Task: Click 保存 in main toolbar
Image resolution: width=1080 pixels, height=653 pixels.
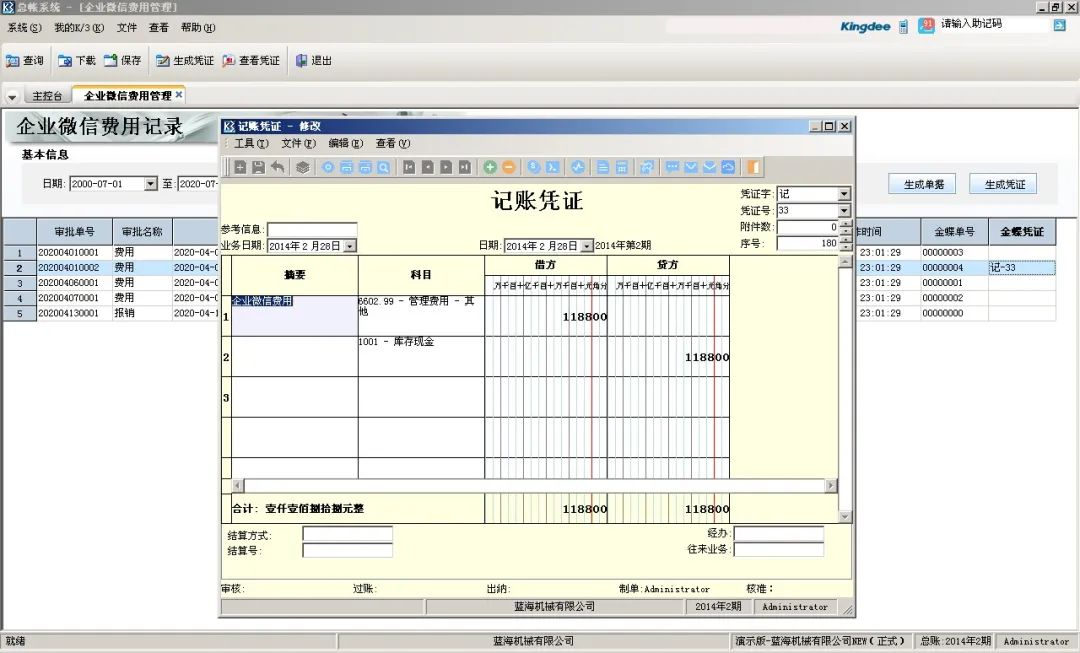Action: point(123,61)
